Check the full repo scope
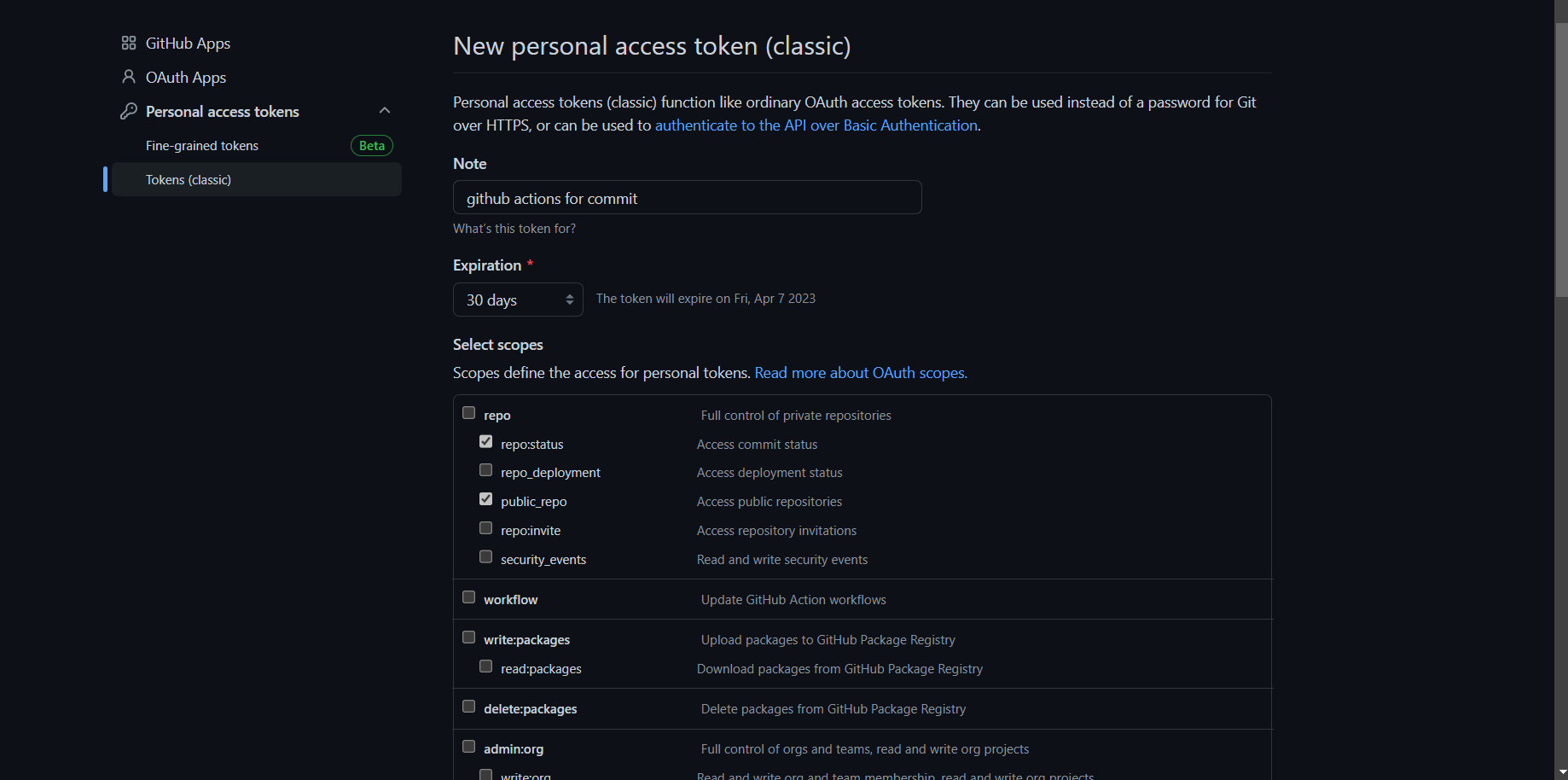 pos(469,413)
